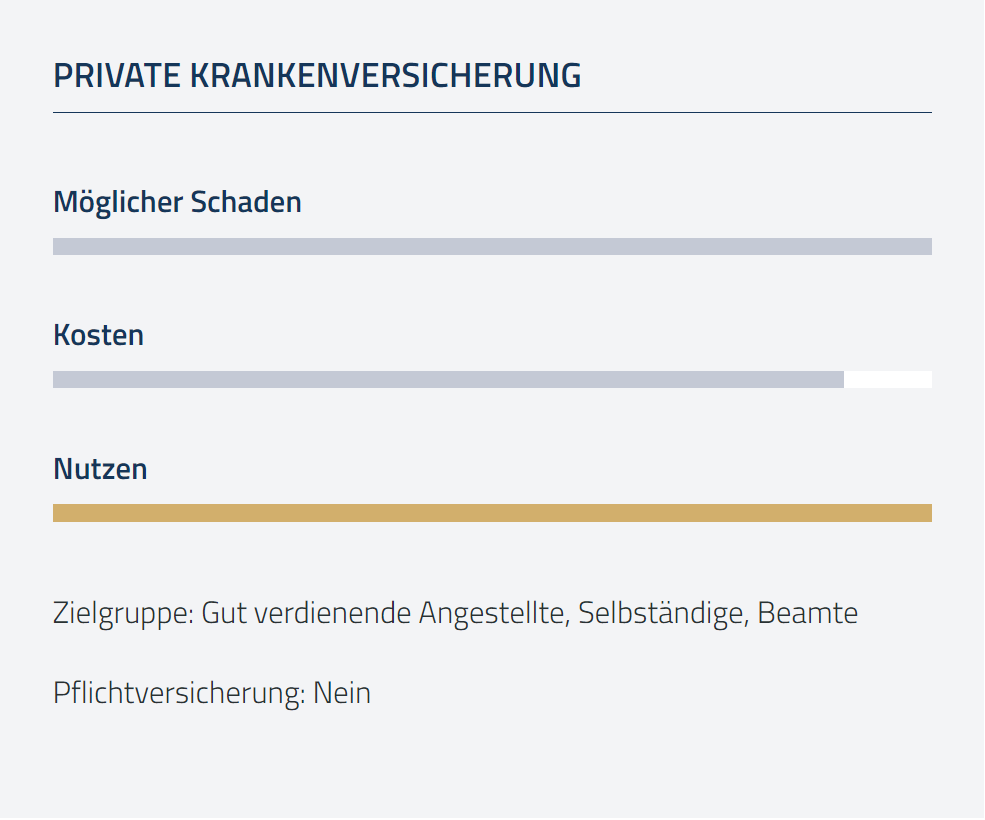Click the word Schaden in the first label
The image size is (985, 820).
click(x=246, y=202)
